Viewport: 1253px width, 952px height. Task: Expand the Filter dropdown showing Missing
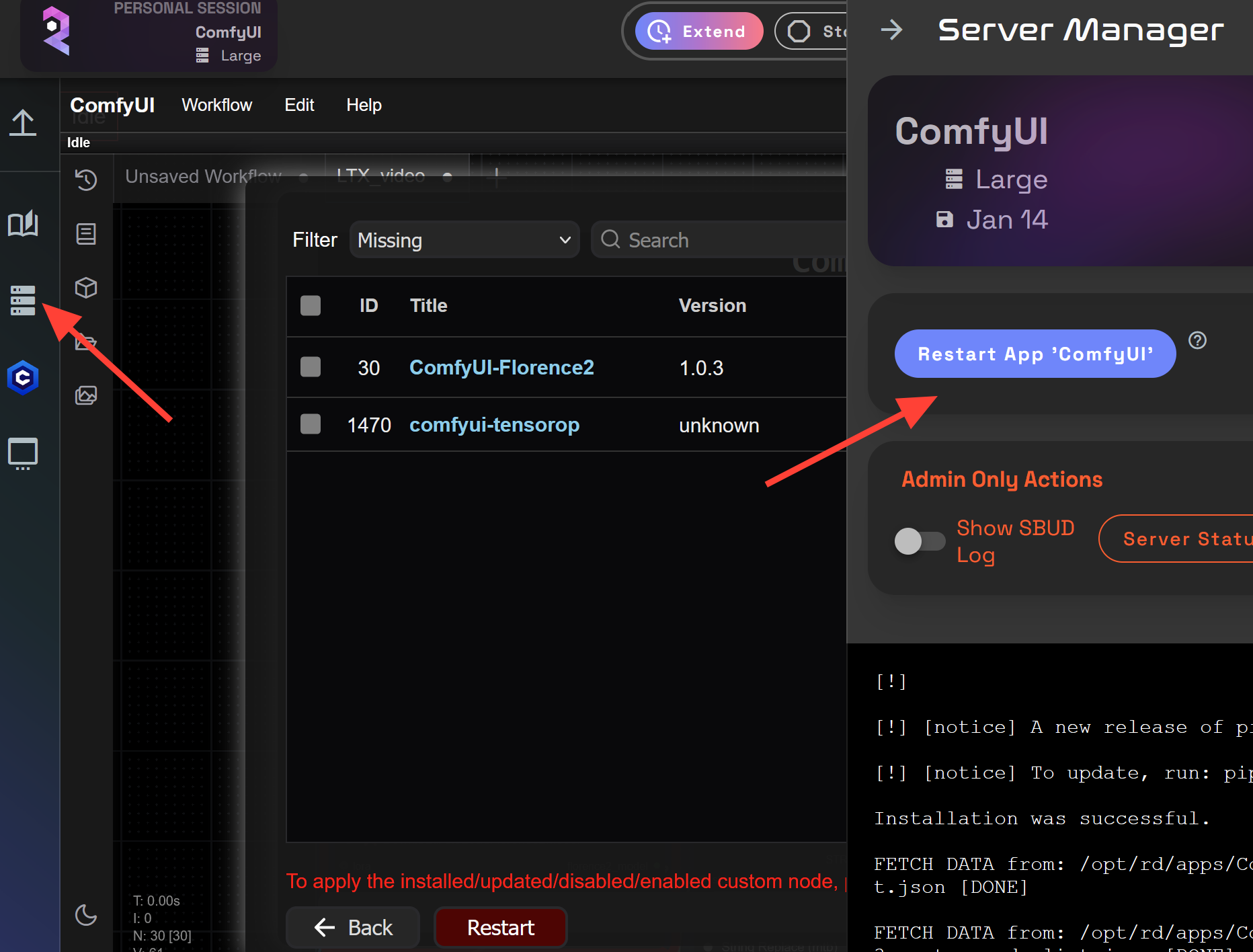(464, 240)
